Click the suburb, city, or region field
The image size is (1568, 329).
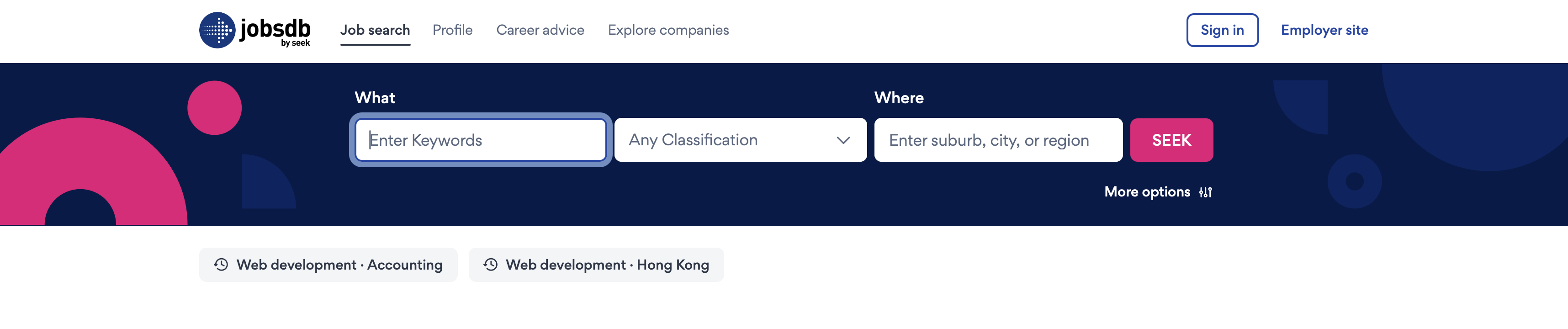click(998, 140)
